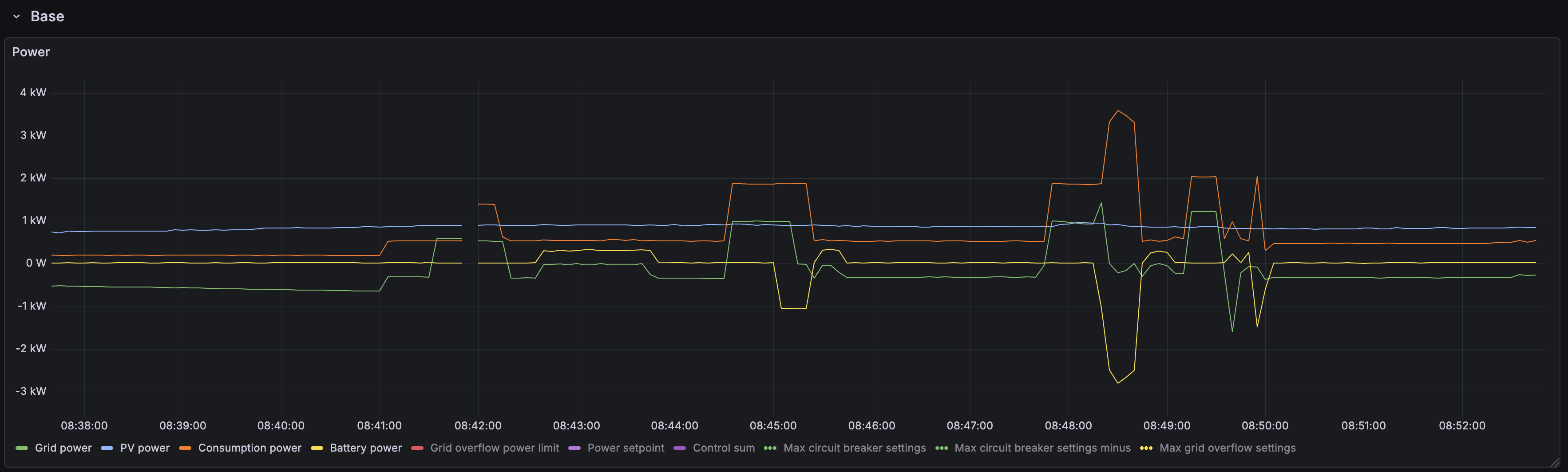Open color picker for Grid power swatch
The image size is (1568, 472).
[22, 448]
